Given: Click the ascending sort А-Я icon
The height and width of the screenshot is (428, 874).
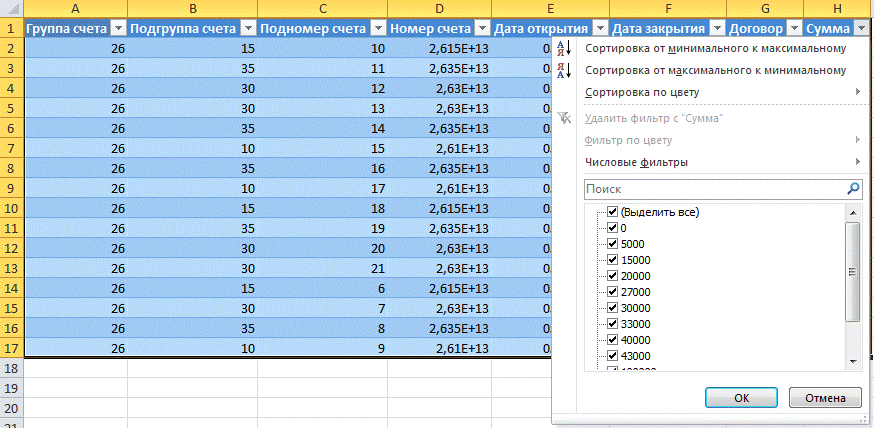Looking at the screenshot, I should (563, 49).
